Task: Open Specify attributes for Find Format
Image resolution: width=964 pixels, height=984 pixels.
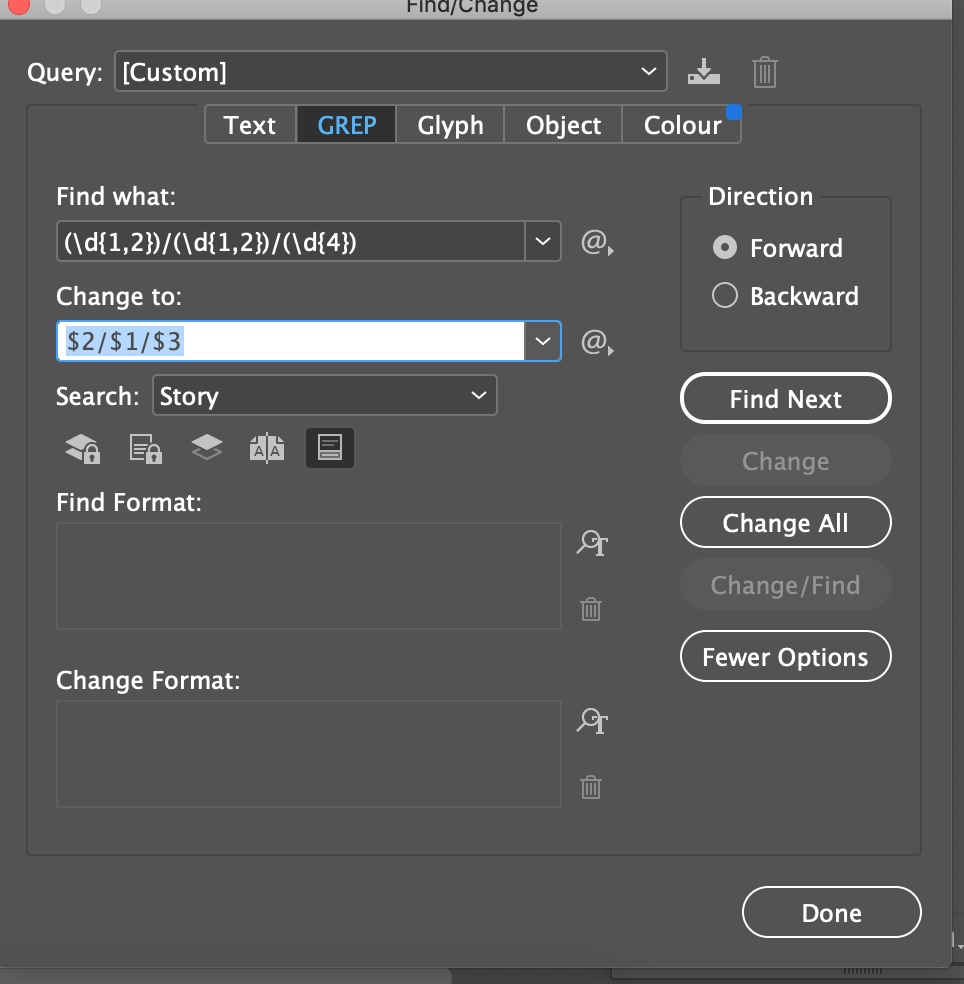Action: click(591, 543)
